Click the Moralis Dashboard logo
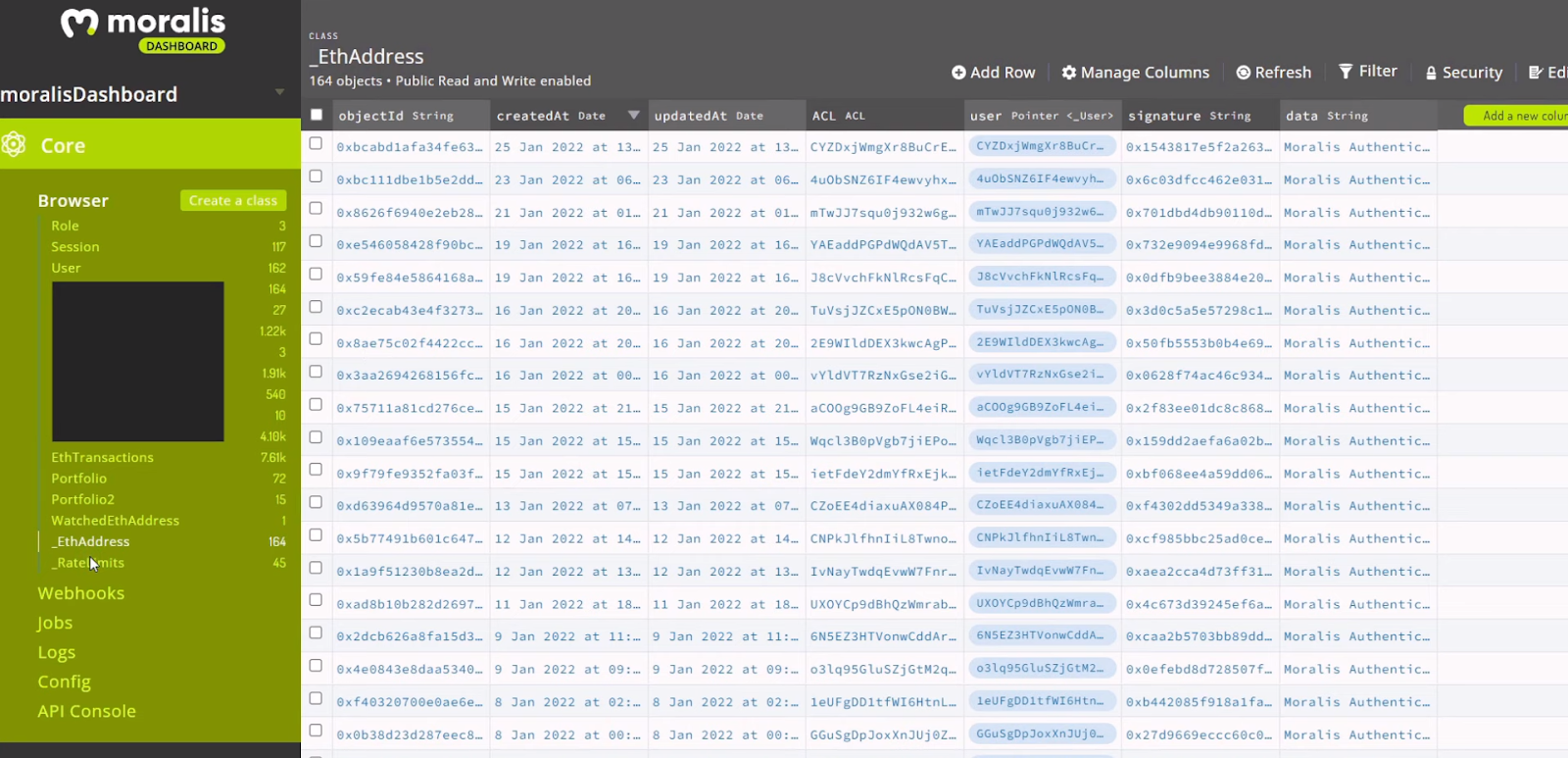 tap(143, 30)
